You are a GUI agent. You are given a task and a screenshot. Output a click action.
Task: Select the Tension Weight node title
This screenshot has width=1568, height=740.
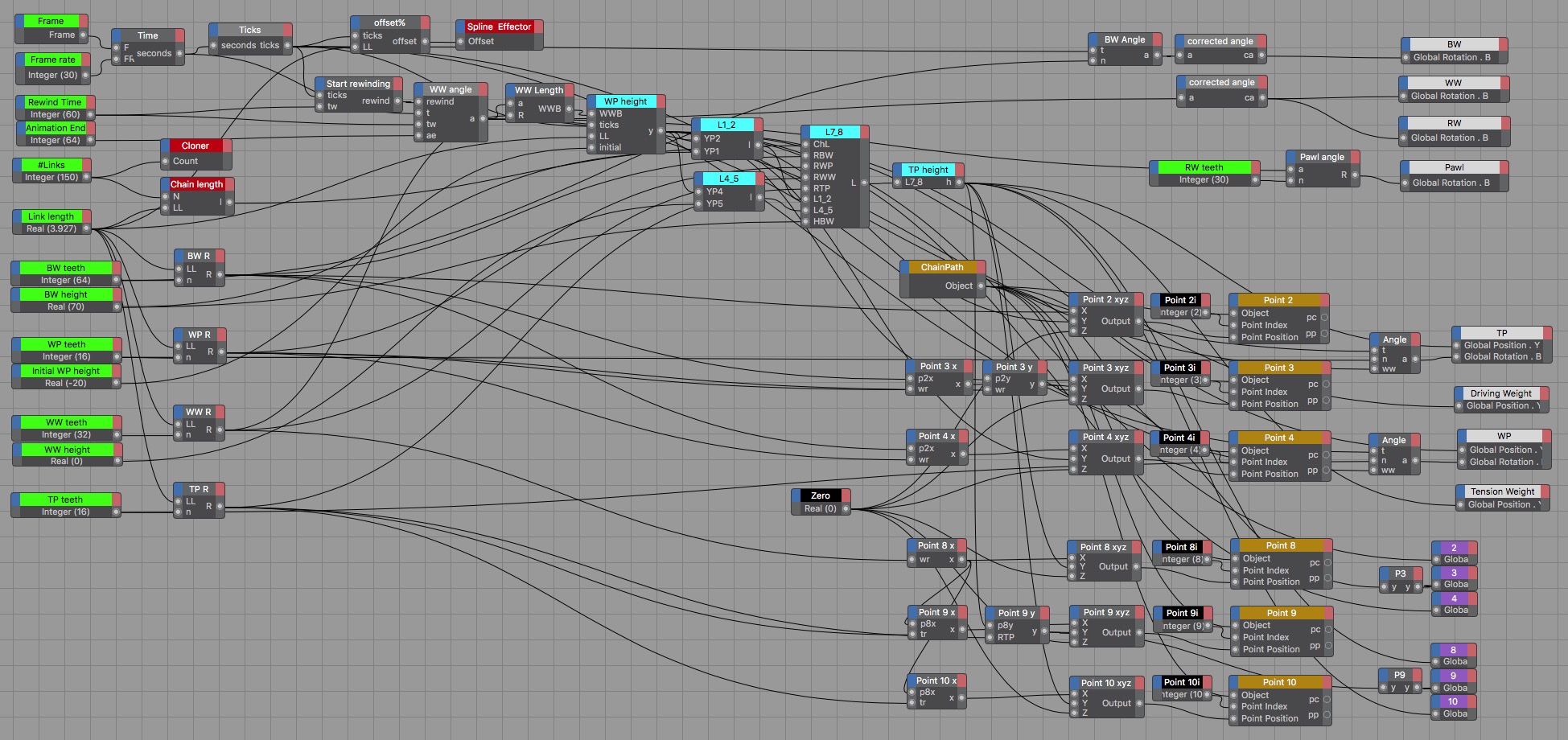(1502, 491)
